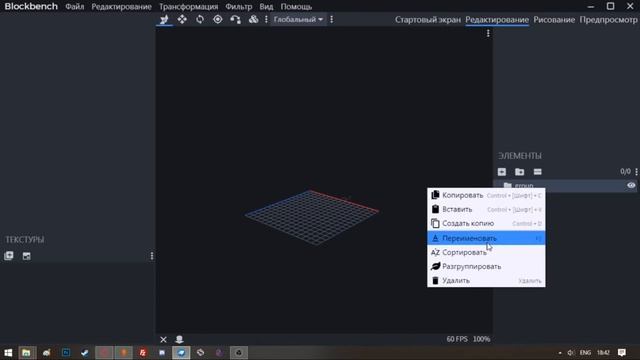Import texture icon in Текстуры panel
The width and height of the screenshot is (640, 360).
click(9, 256)
